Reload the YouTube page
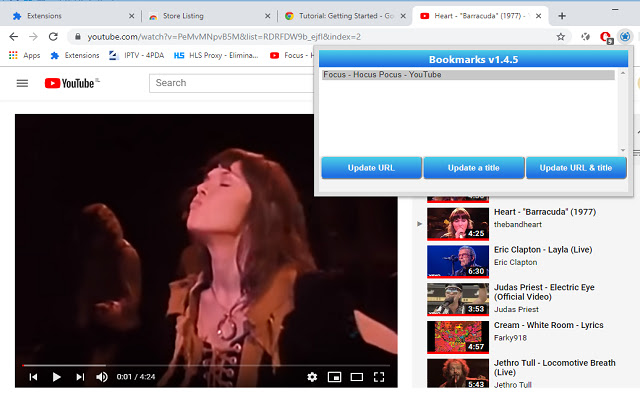640x400 pixels. (x=53, y=37)
